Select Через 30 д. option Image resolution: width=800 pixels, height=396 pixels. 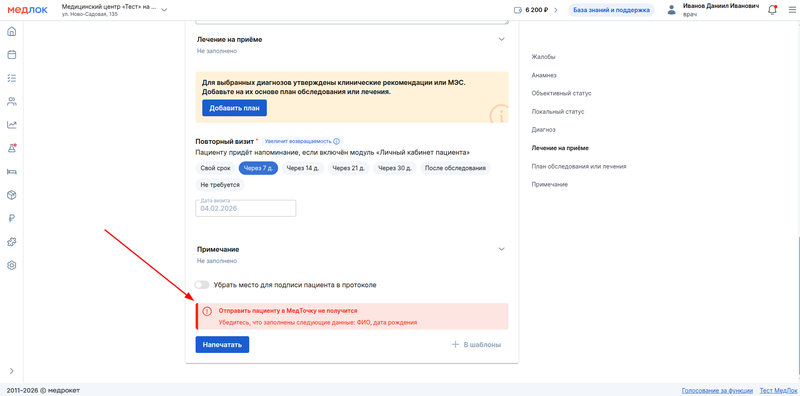395,168
